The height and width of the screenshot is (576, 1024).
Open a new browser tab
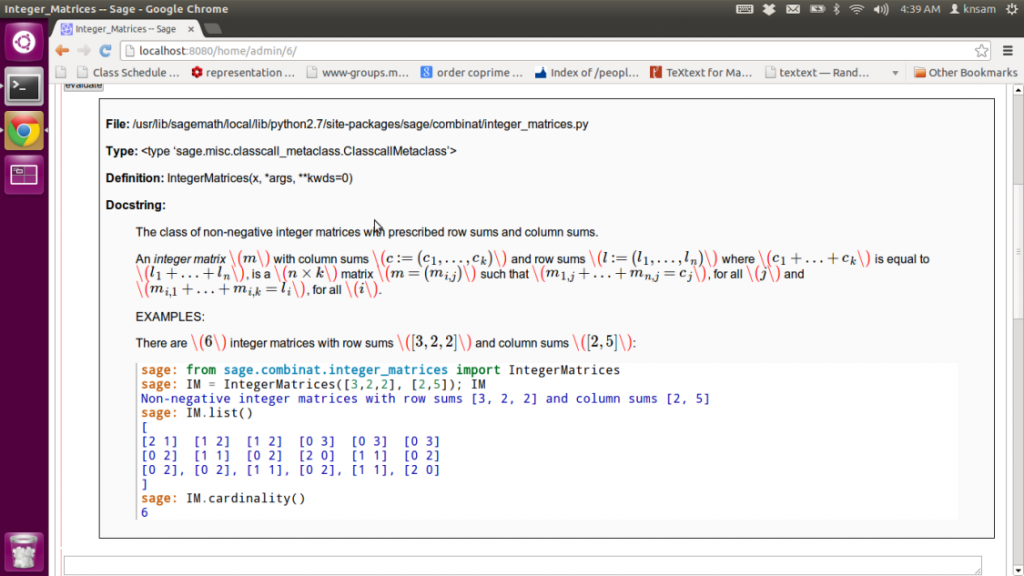pyautogui.click(x=213, y=29)
